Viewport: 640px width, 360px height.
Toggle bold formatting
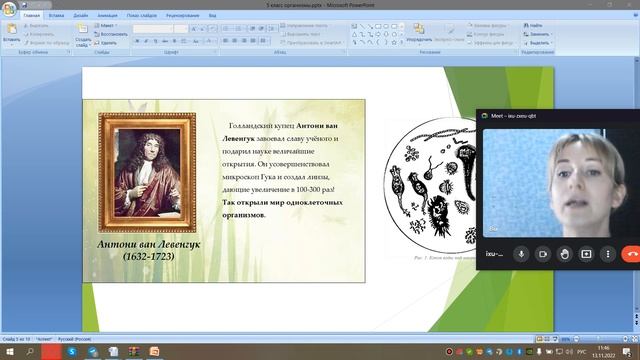click(x=137, y=41)
